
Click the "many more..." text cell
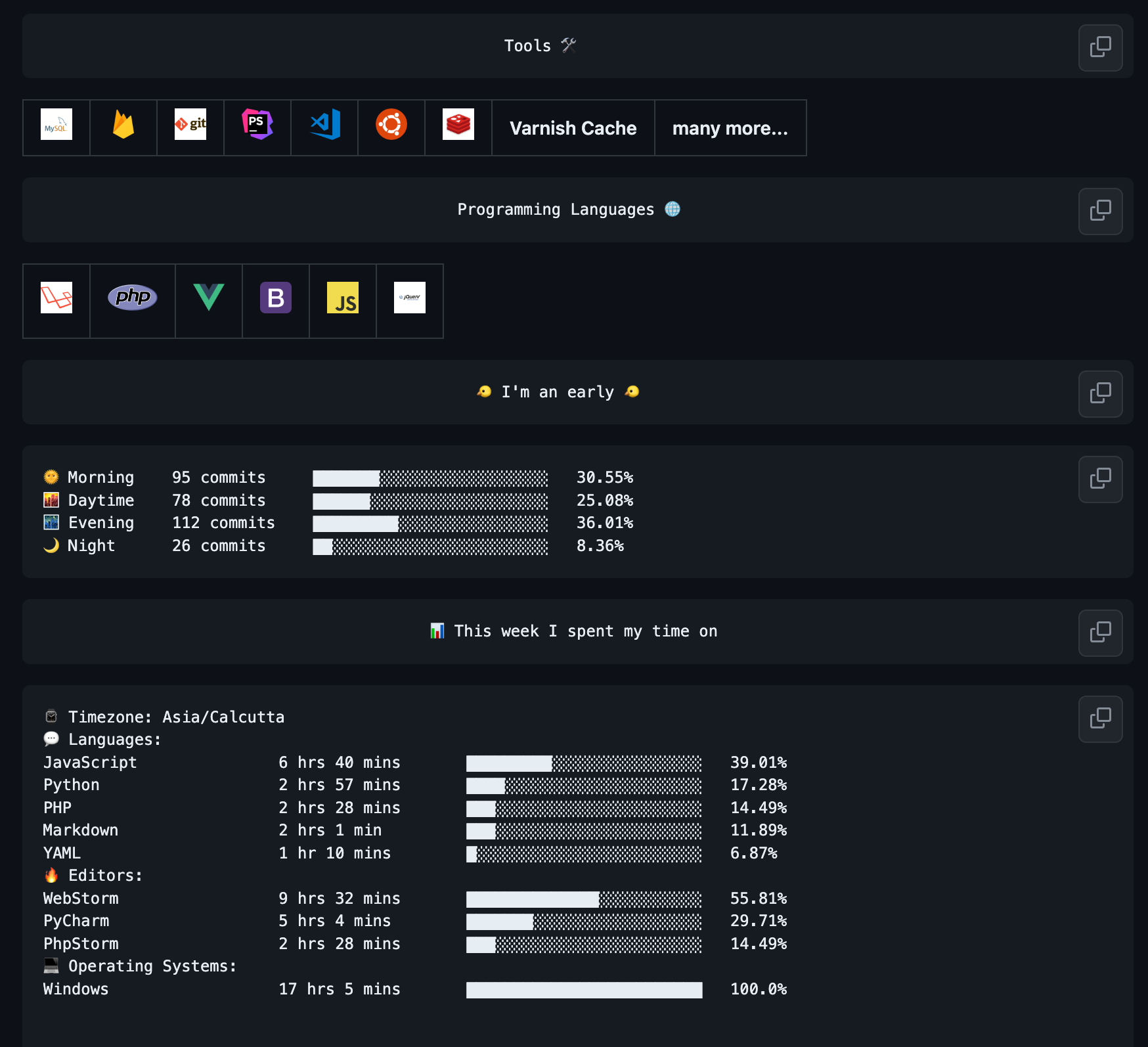[730, 128]
